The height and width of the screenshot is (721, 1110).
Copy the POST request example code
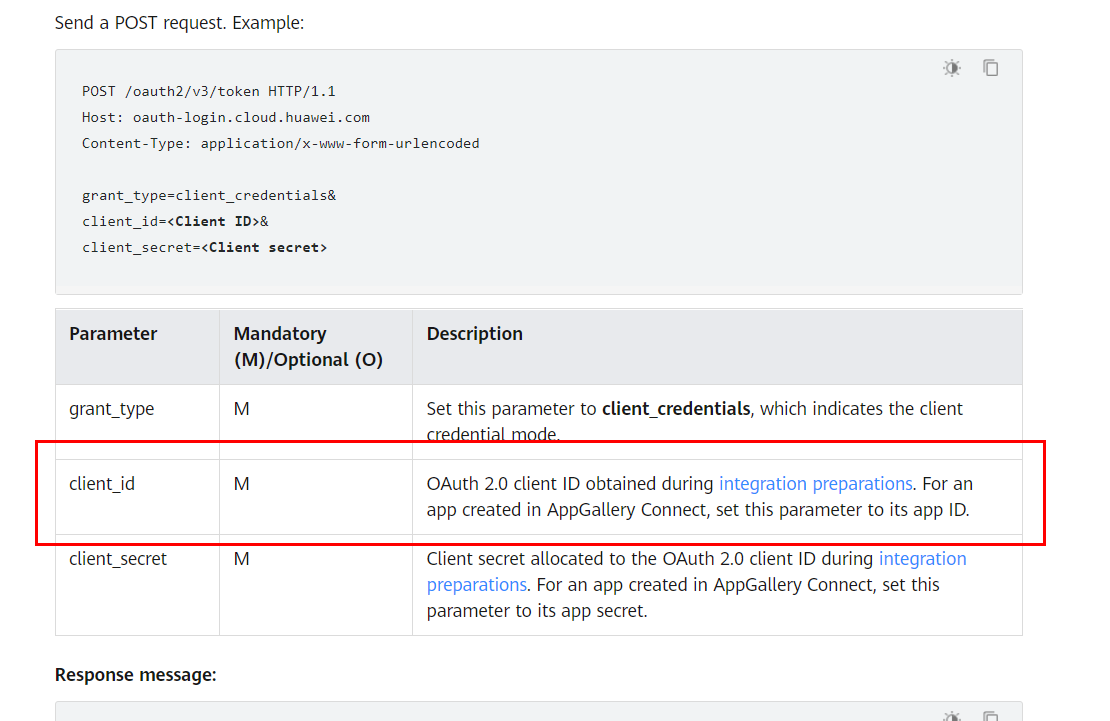coord(990,68)
